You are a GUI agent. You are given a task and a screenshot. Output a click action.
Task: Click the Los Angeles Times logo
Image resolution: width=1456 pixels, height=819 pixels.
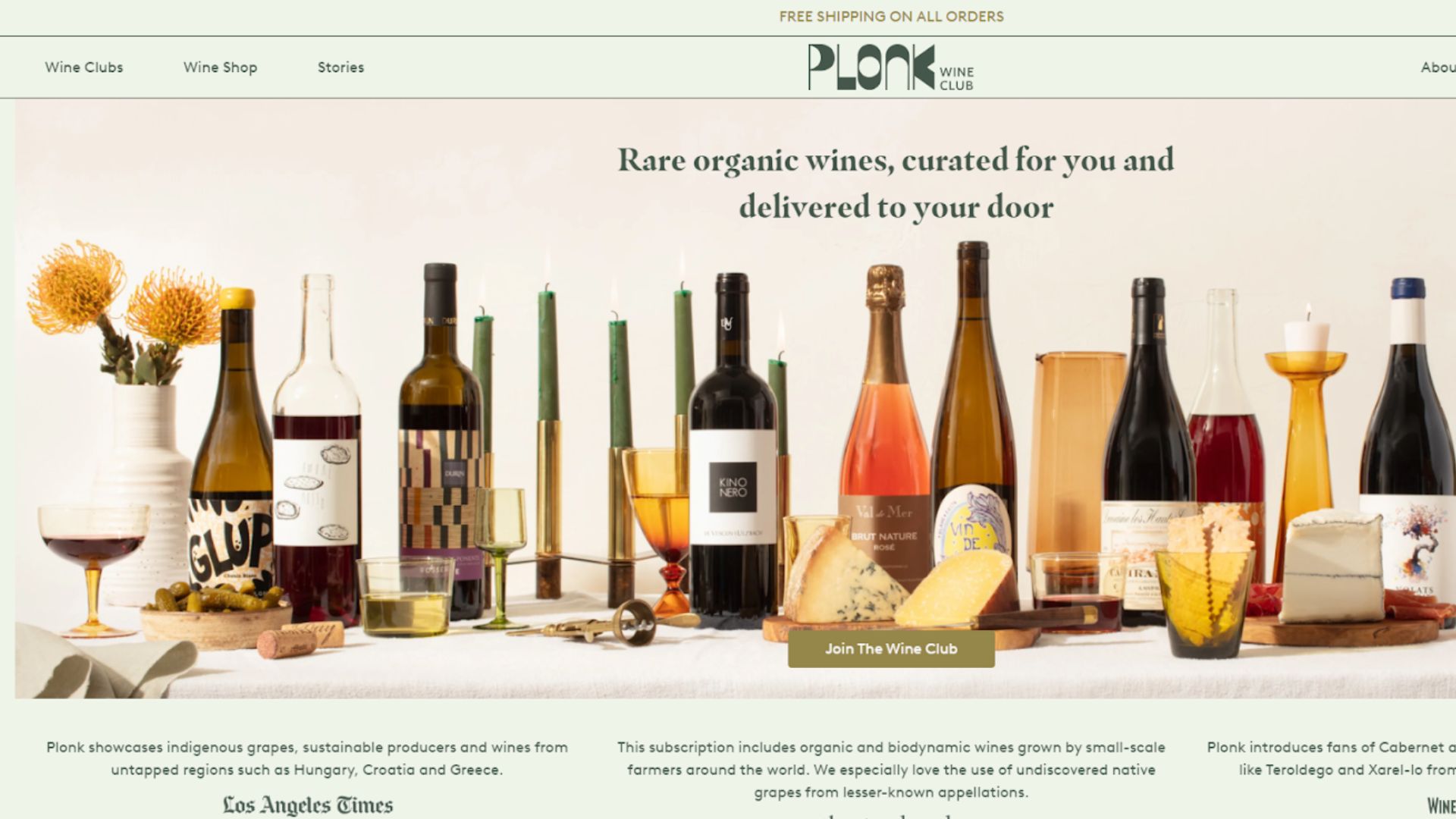click(x=308, y=805)
